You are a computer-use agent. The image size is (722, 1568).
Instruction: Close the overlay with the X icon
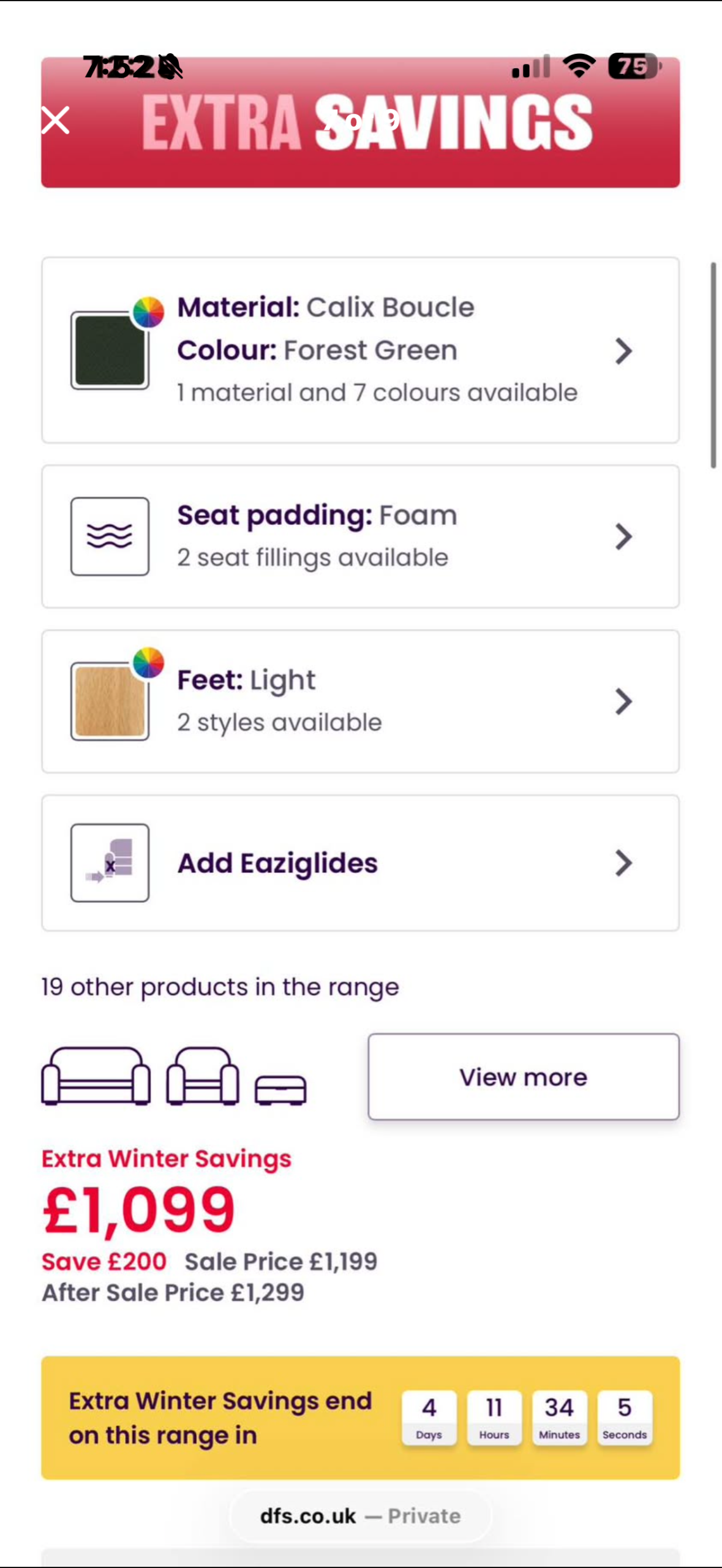[x=55, y=120]
